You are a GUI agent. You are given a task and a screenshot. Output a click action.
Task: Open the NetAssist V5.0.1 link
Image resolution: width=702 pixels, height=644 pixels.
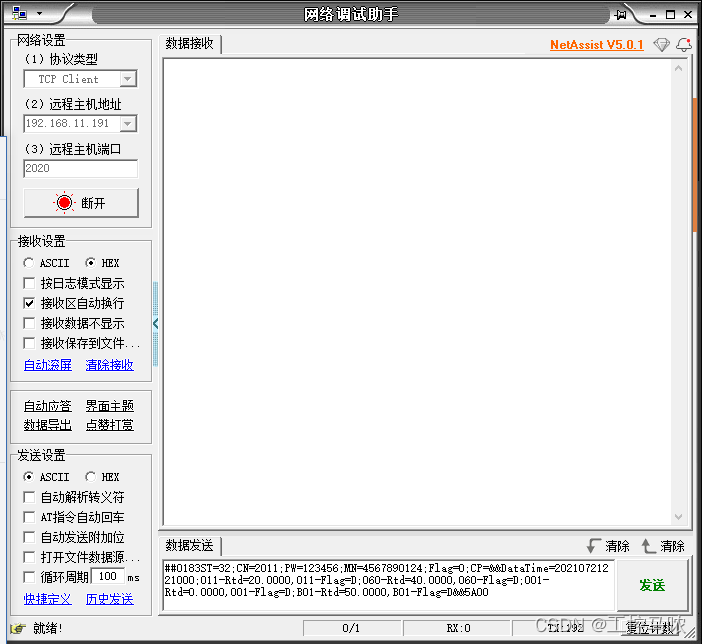pos(597,45)
